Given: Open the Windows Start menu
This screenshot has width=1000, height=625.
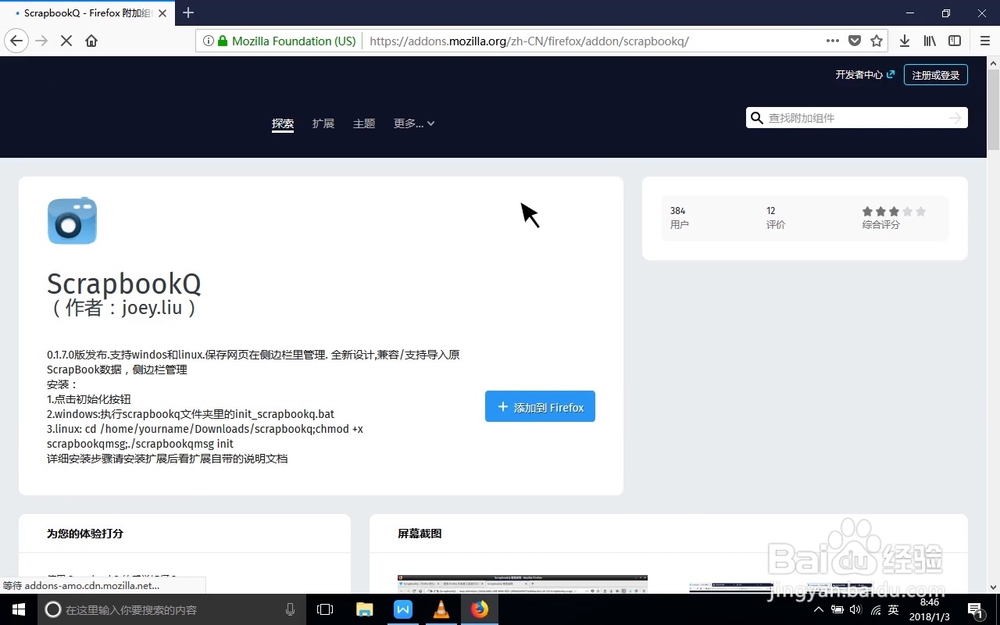Looking at the screenshot, I should pyautogui.click(x=18, y=610).
